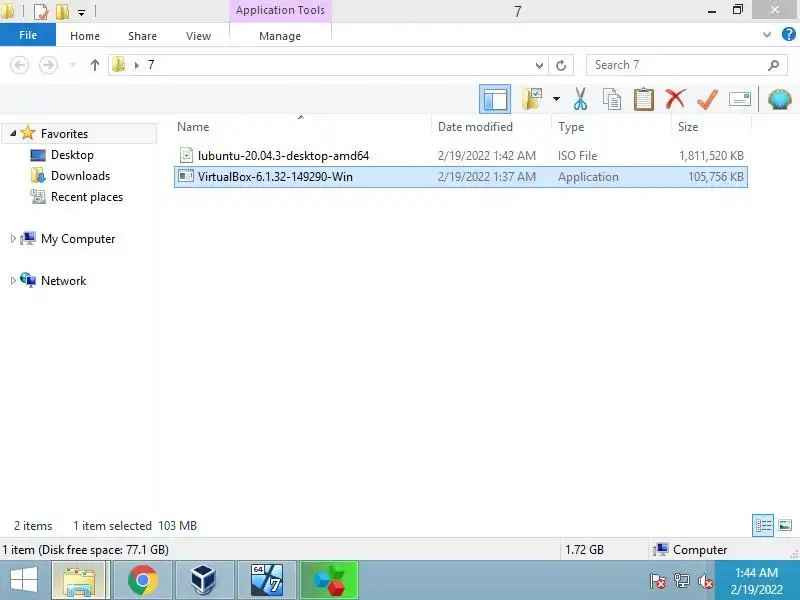Click the new folder toolbar icon
800x600 pixels.
click(532, 99)
